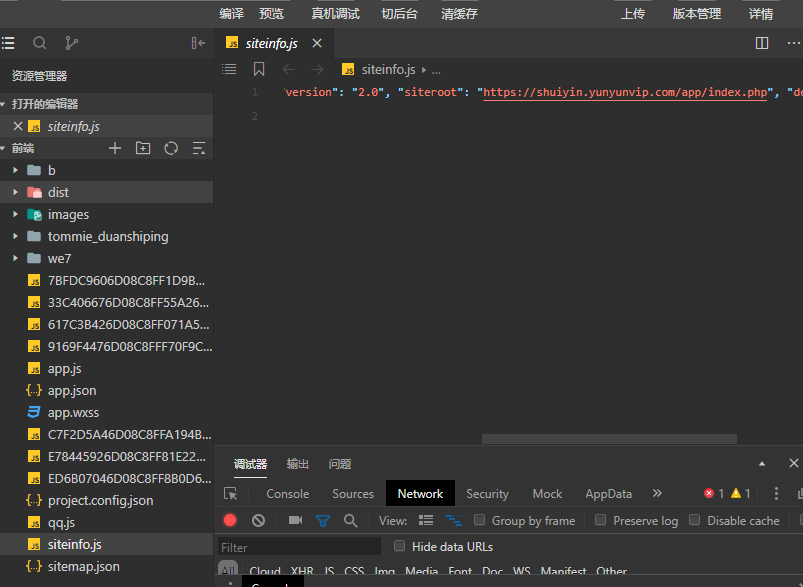Click the network search magnifier icon
Viewport: 803px width, 587px height.
coord(351,521)
